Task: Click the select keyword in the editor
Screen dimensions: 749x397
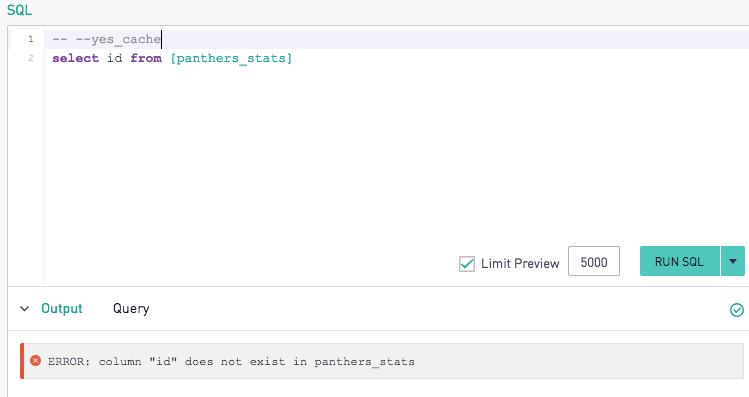Action: (x=75, y=58)
